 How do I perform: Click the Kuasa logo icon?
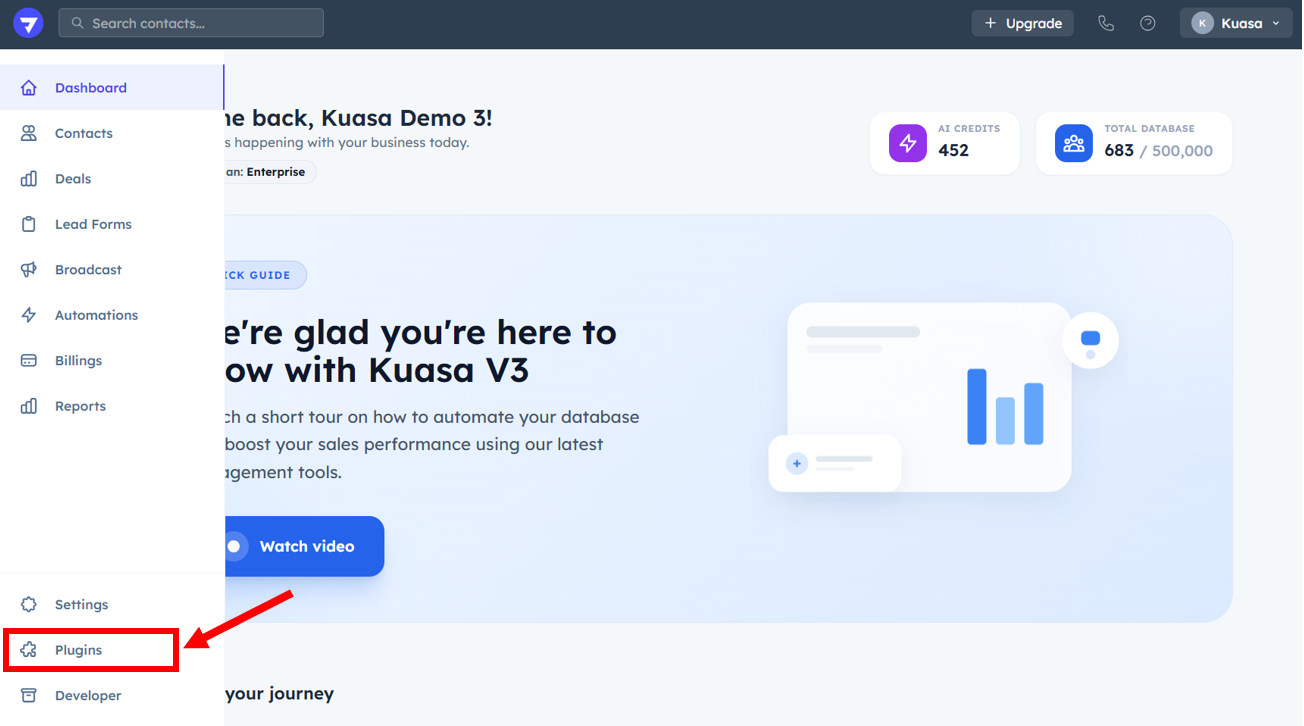28,24
